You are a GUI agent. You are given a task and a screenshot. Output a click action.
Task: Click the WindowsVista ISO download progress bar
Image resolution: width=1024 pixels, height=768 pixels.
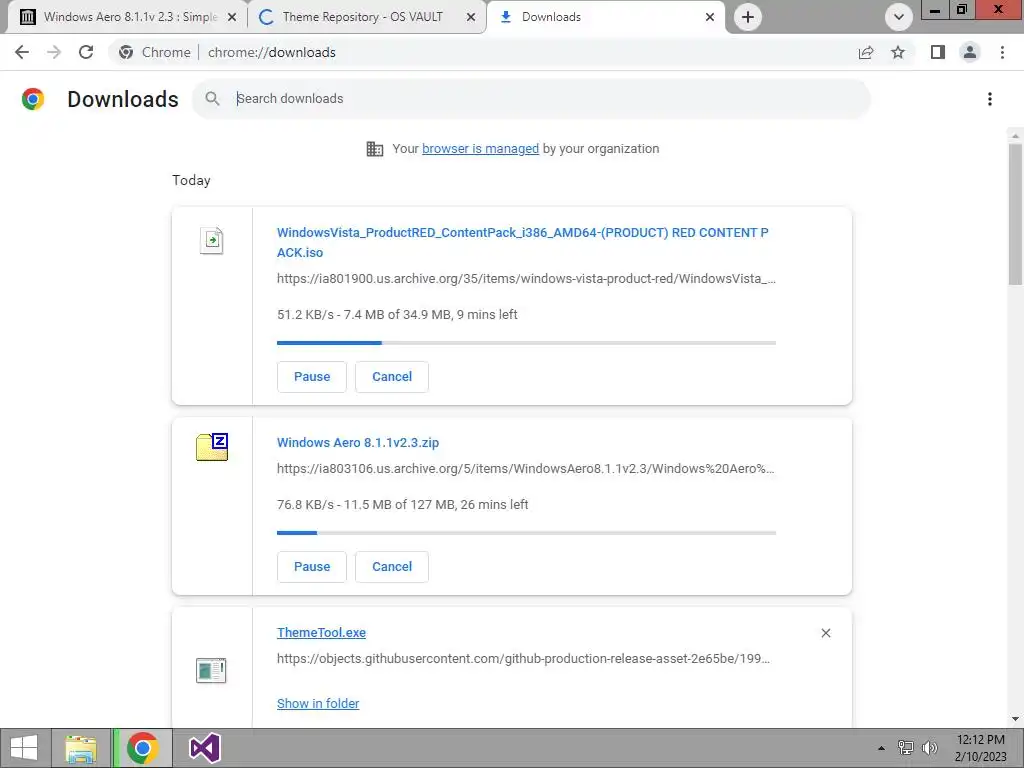[x=526, y=342]
